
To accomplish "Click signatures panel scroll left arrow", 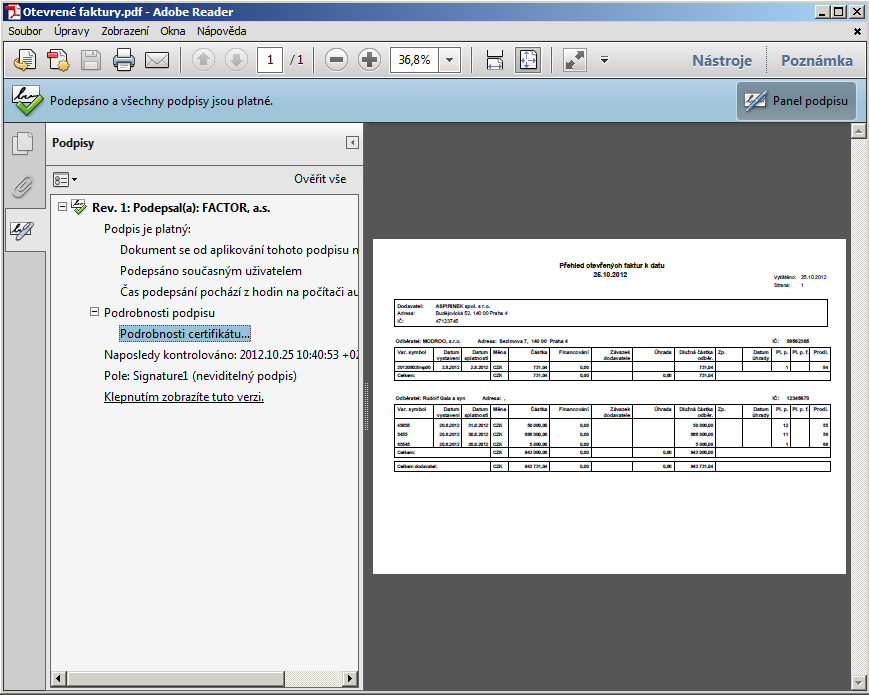I will pos(59,678).
